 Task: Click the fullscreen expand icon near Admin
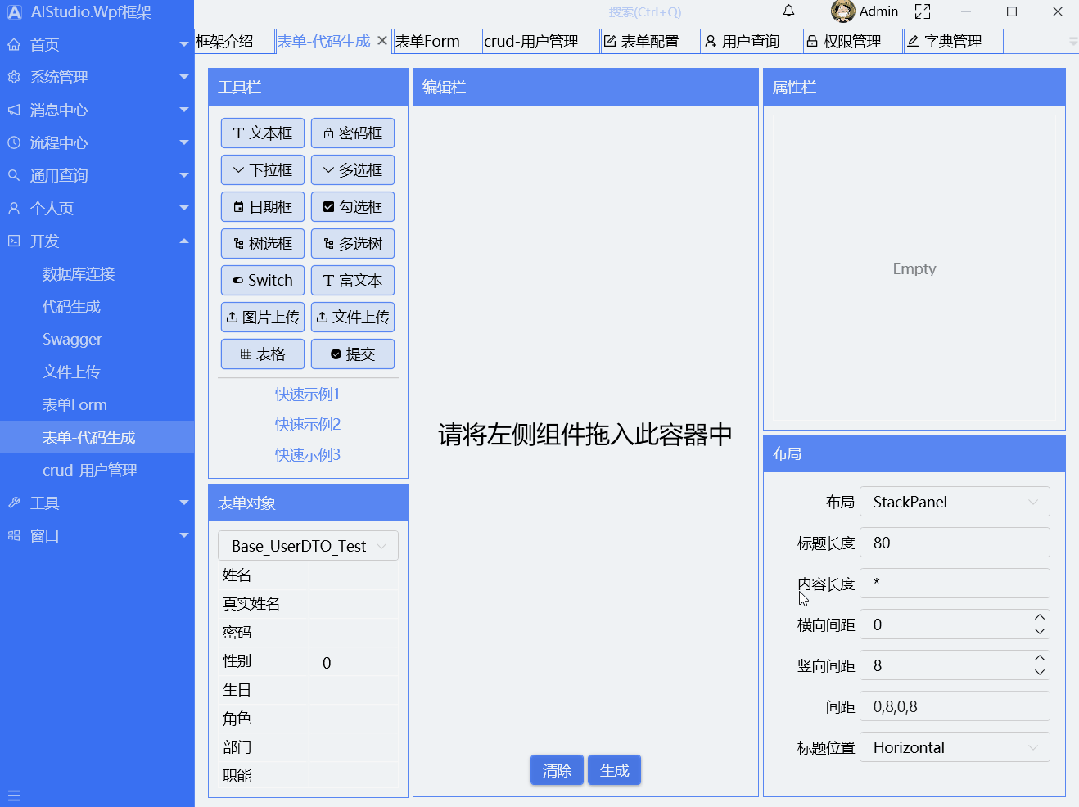[922, 11]
